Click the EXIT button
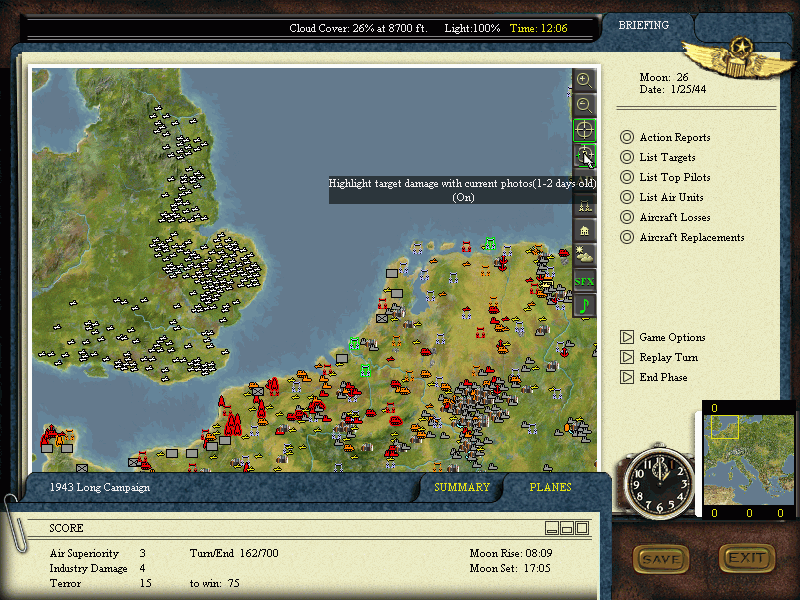The width and height of the screenshot is (800, 600). 747,558
